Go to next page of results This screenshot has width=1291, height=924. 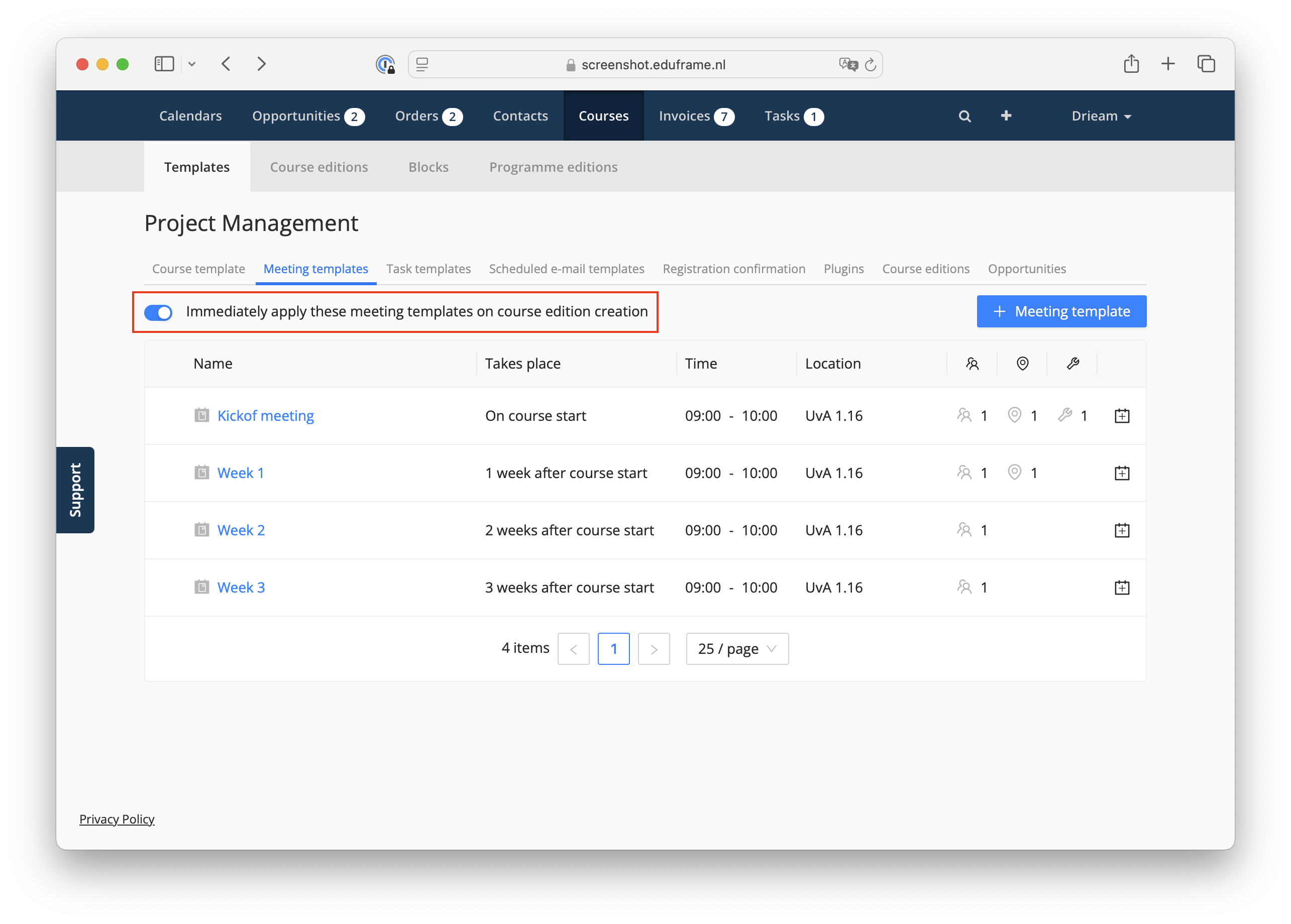click(x=654, y=649)
